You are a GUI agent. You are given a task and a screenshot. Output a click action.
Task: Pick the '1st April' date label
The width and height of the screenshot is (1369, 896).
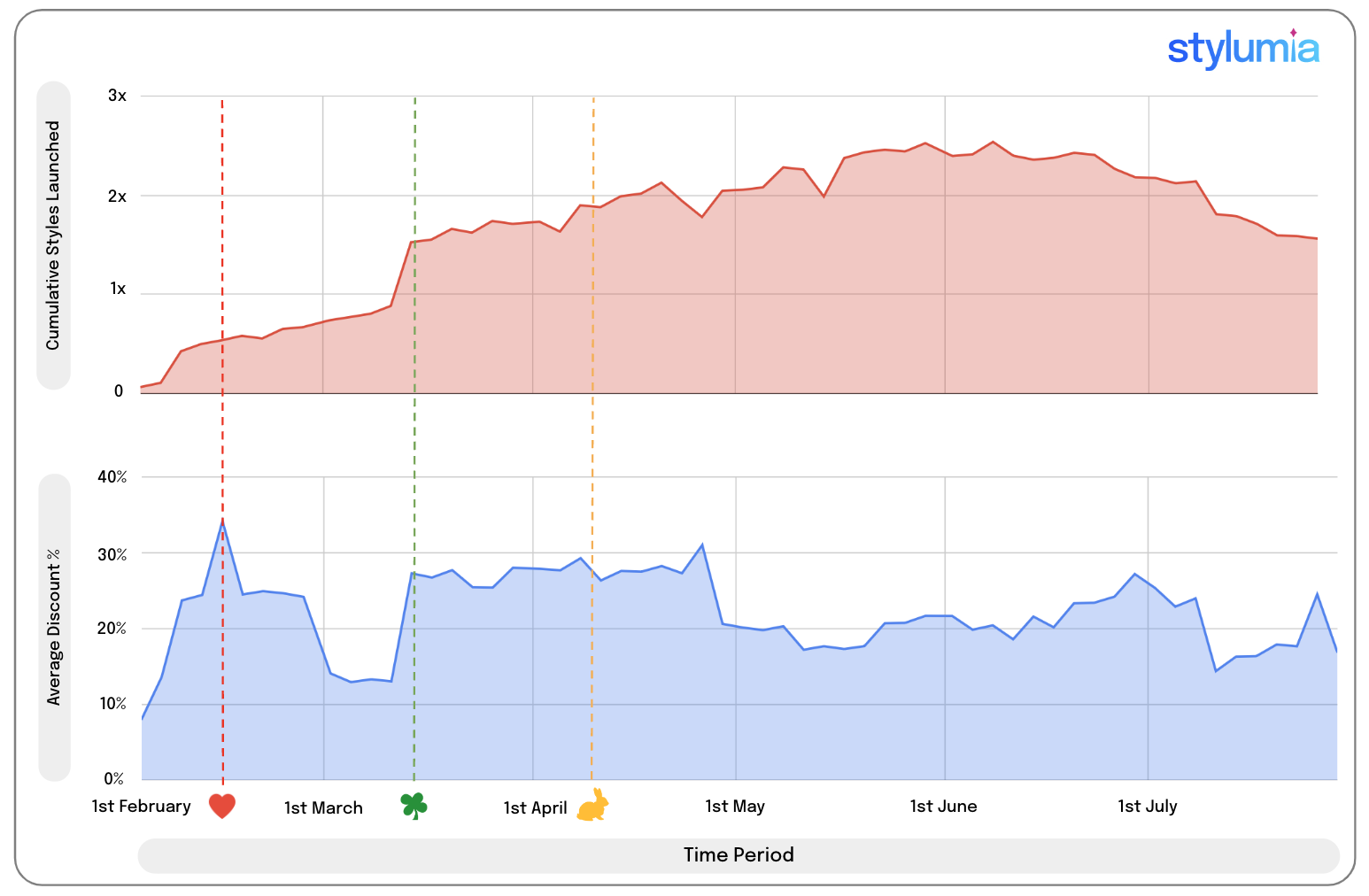pos(535,808)
